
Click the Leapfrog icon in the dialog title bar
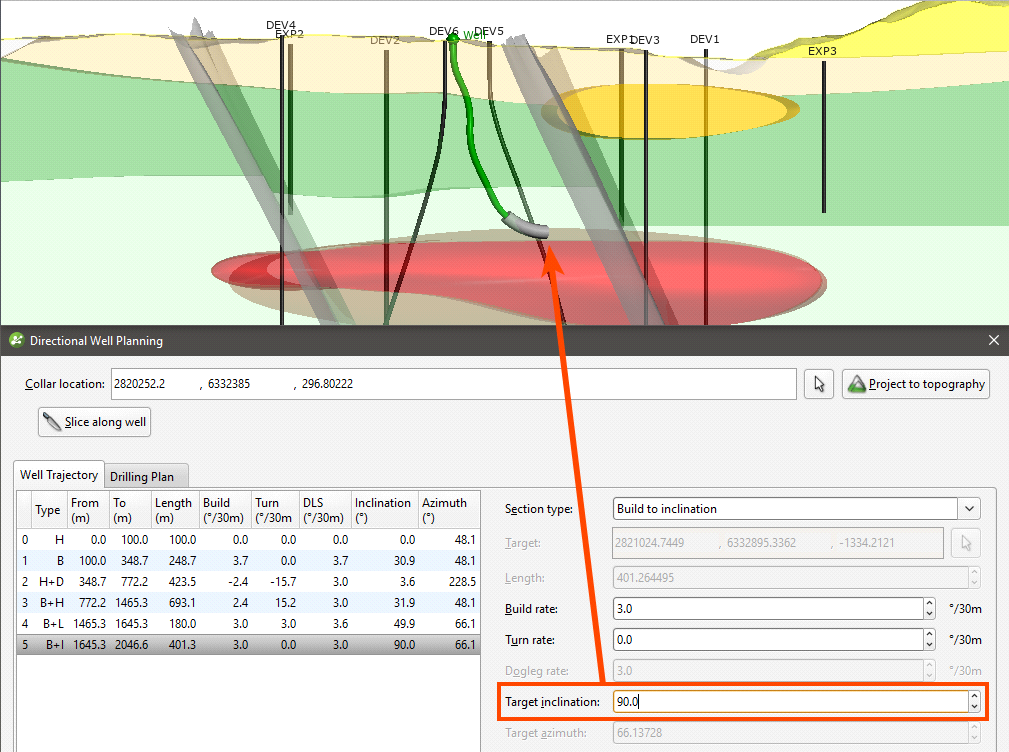coord(16,341)
